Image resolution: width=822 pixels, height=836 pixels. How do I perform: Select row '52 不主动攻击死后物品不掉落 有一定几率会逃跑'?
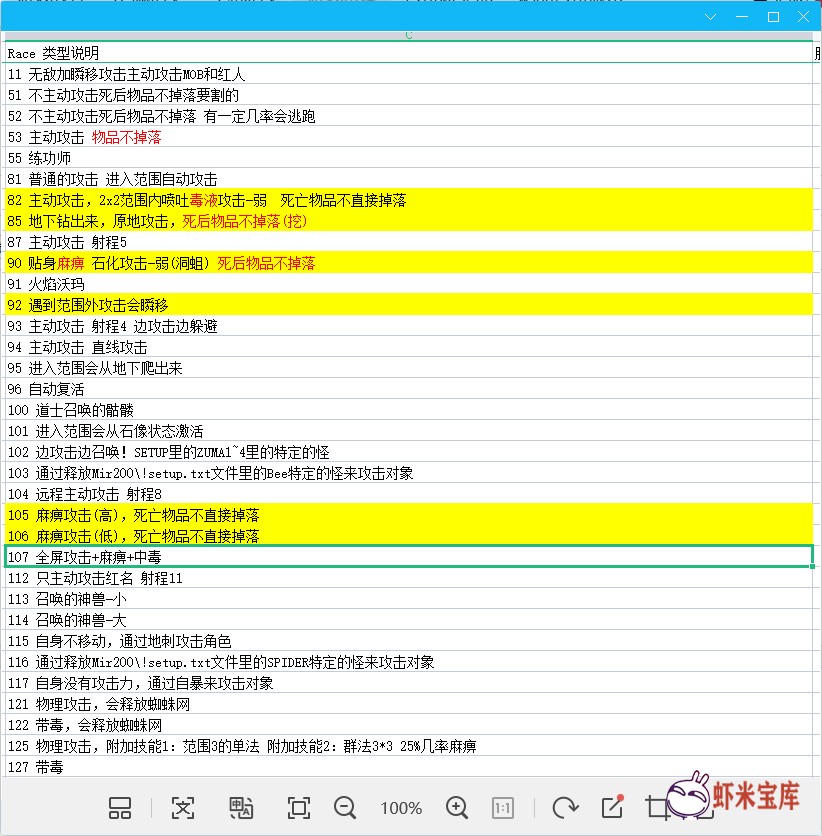pyautogui.click(x=408, y=116)
